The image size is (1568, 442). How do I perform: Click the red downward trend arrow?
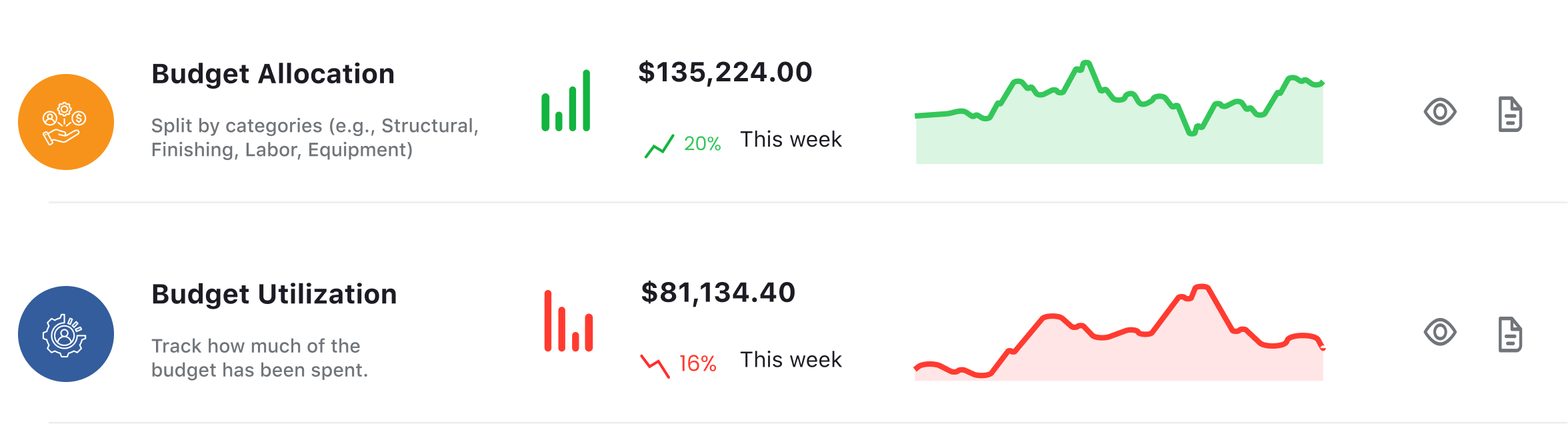click(655, 365)
